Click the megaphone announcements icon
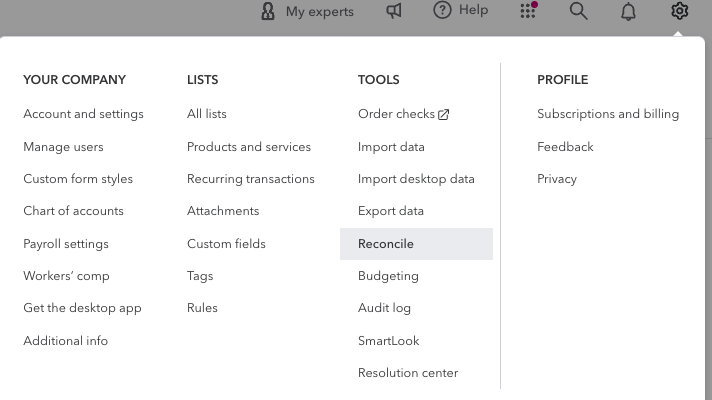 [394, 10]
